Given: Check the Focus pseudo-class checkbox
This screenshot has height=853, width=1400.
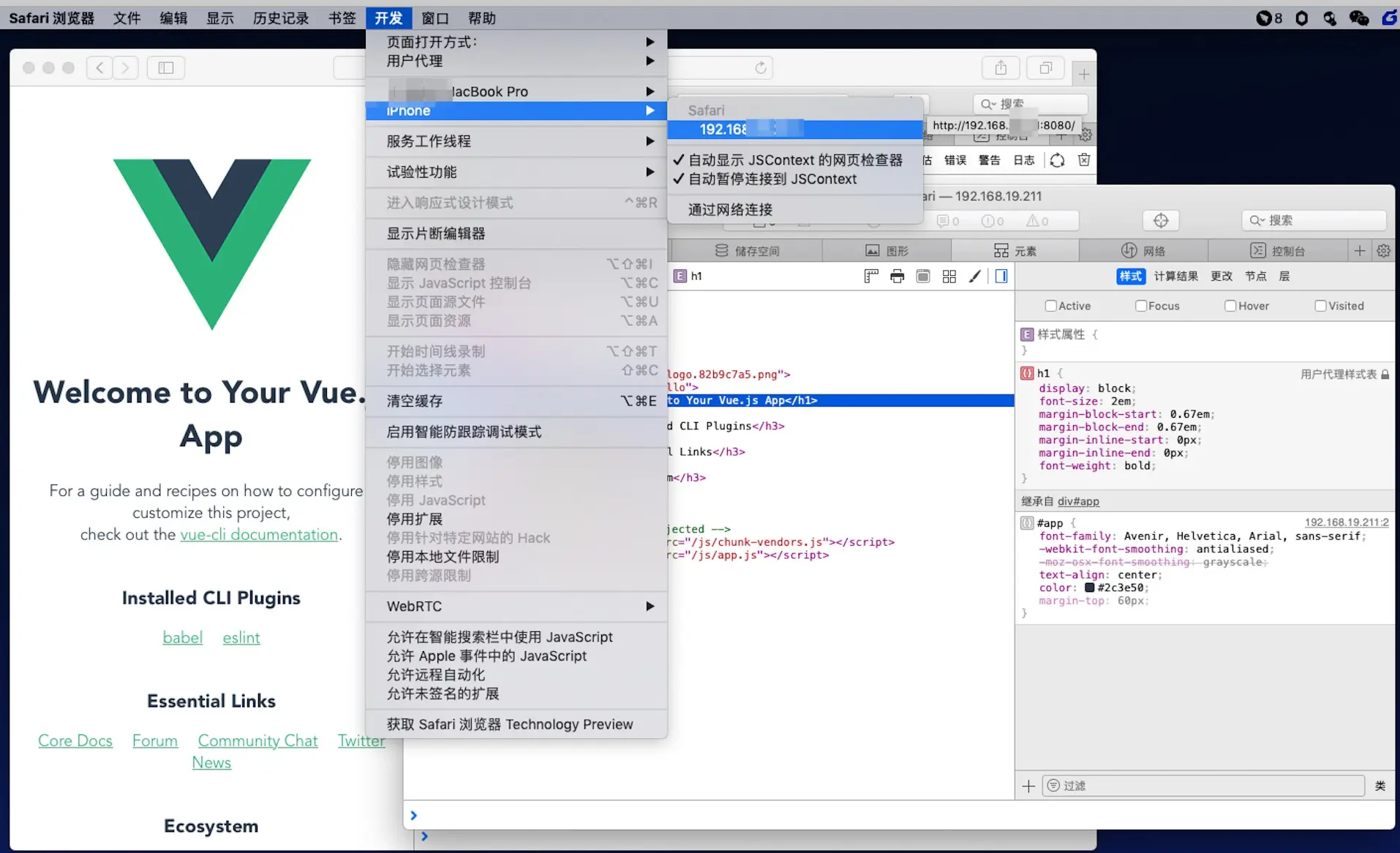Looking at the screenshot, I should tap(1140, 306).
